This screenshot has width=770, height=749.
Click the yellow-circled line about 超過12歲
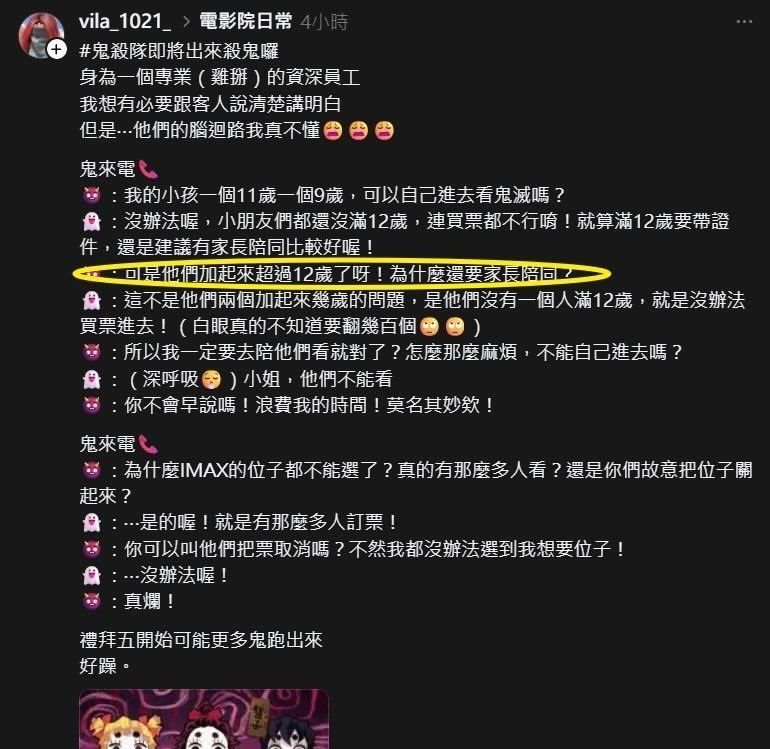coord(342,274)
